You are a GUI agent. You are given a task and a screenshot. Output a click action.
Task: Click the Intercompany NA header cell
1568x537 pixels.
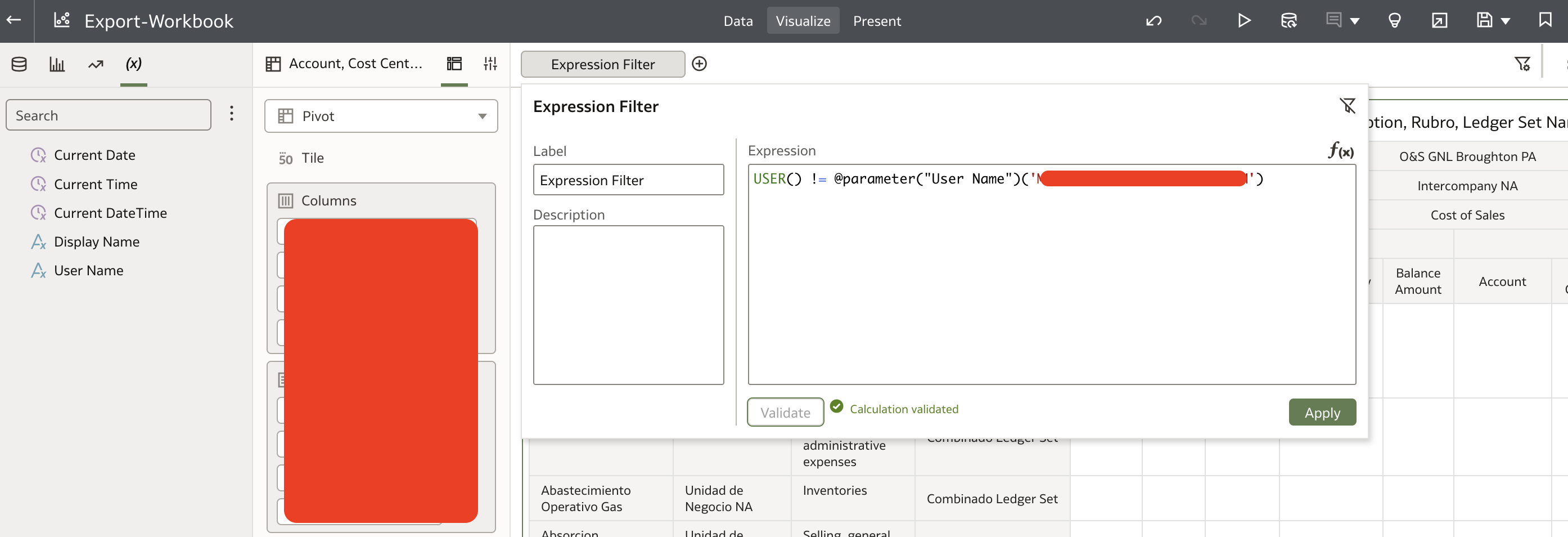[1467, 186]
